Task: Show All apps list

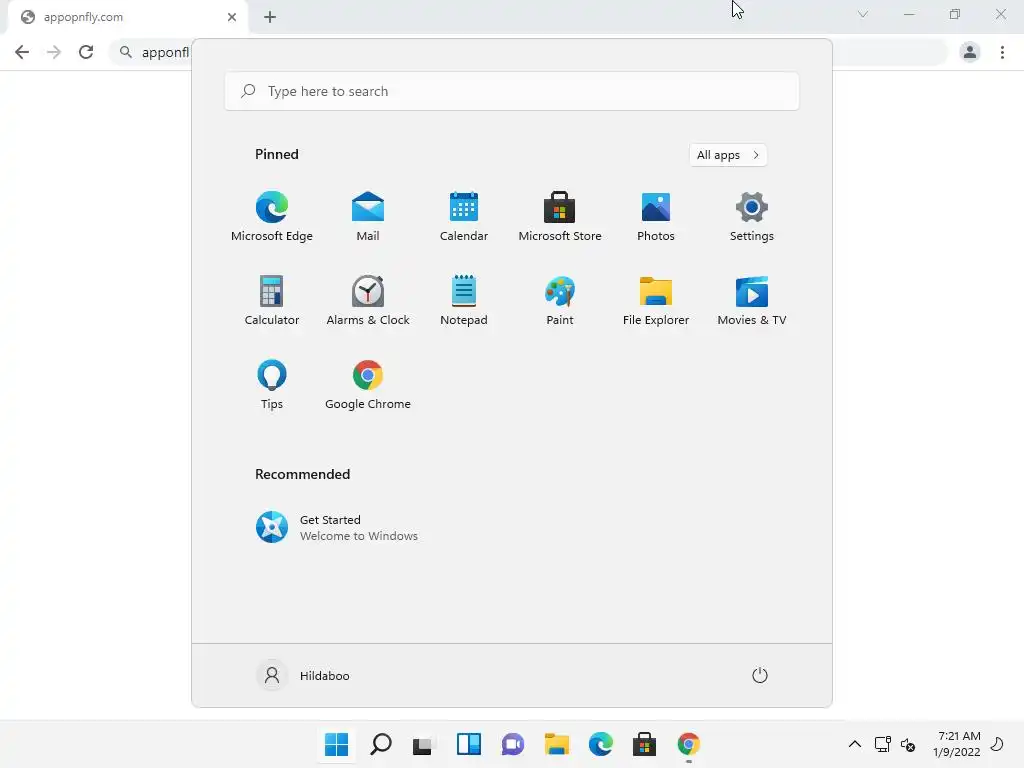Action: click(x=728, y=155)
